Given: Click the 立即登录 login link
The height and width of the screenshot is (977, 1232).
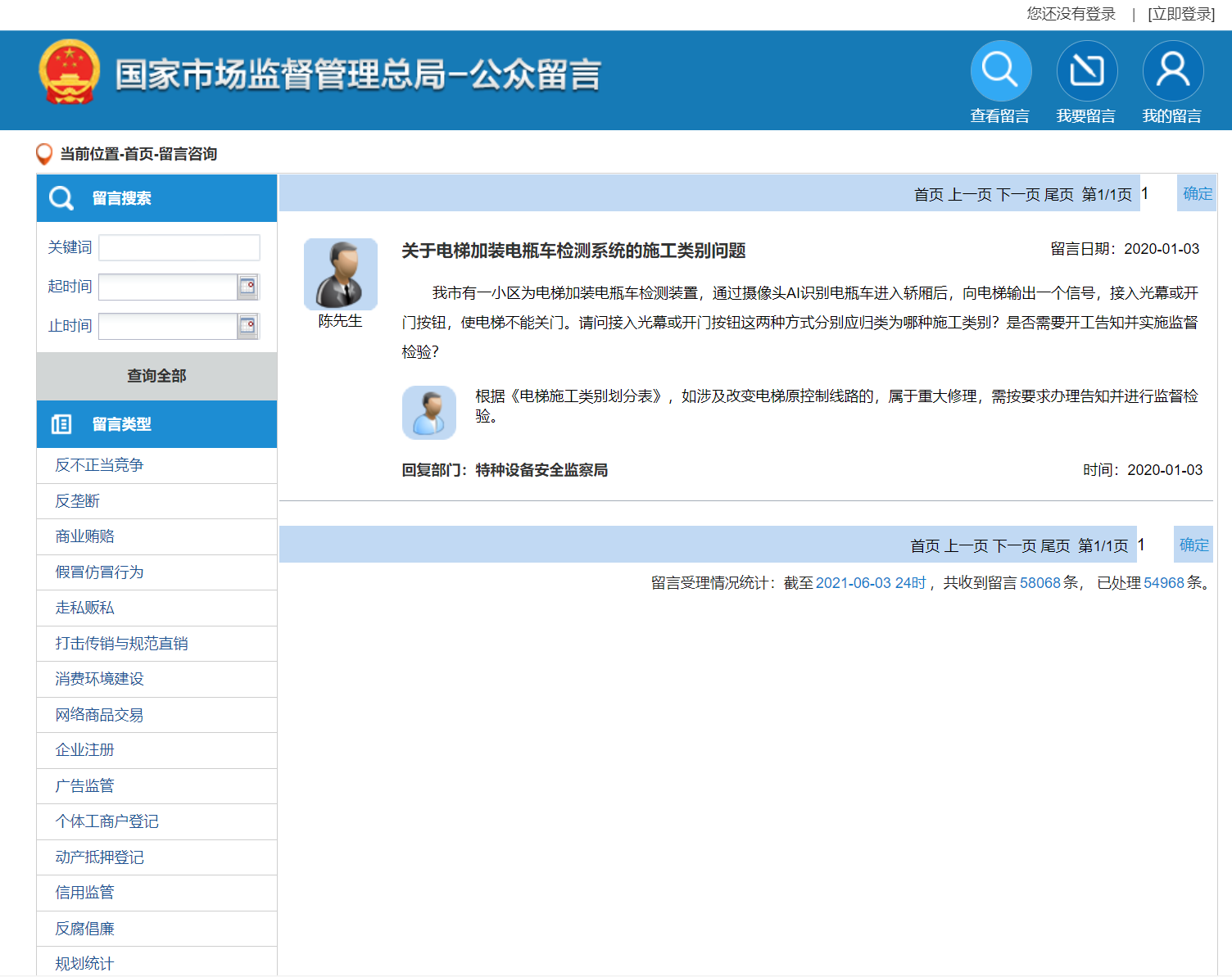Looking at the screenshot, I should point(1181,14).
